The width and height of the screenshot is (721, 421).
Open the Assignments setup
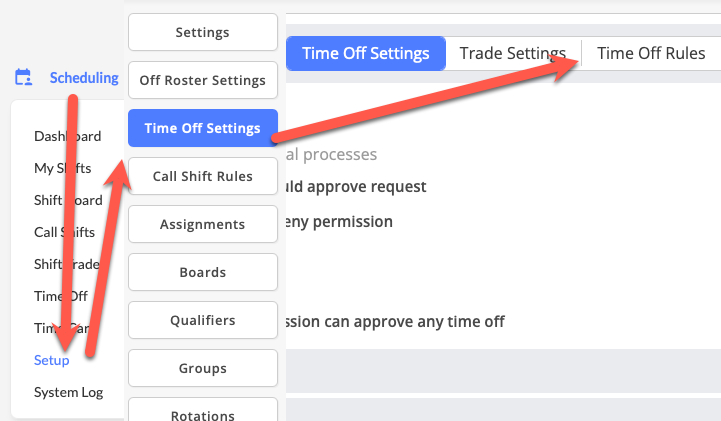point(202,224)
